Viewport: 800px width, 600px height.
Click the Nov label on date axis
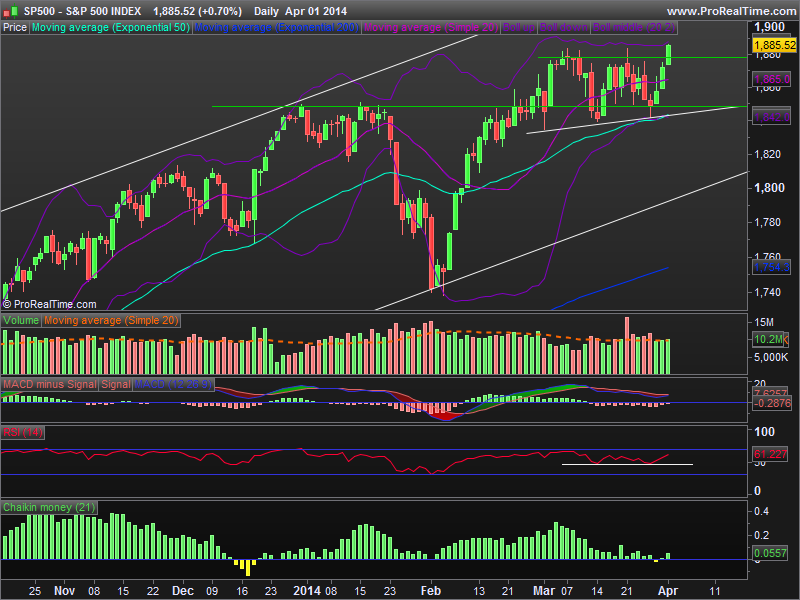click(x=65, y=591)
